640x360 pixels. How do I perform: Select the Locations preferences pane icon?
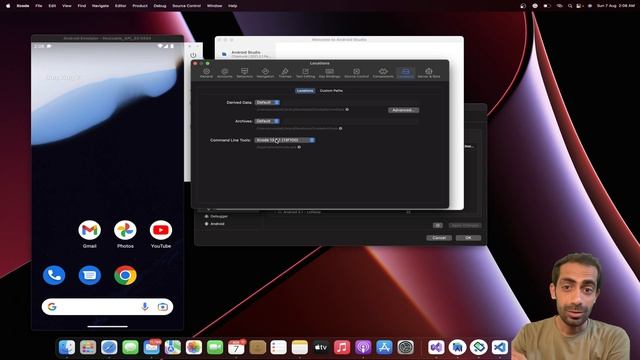coord(405,73)
